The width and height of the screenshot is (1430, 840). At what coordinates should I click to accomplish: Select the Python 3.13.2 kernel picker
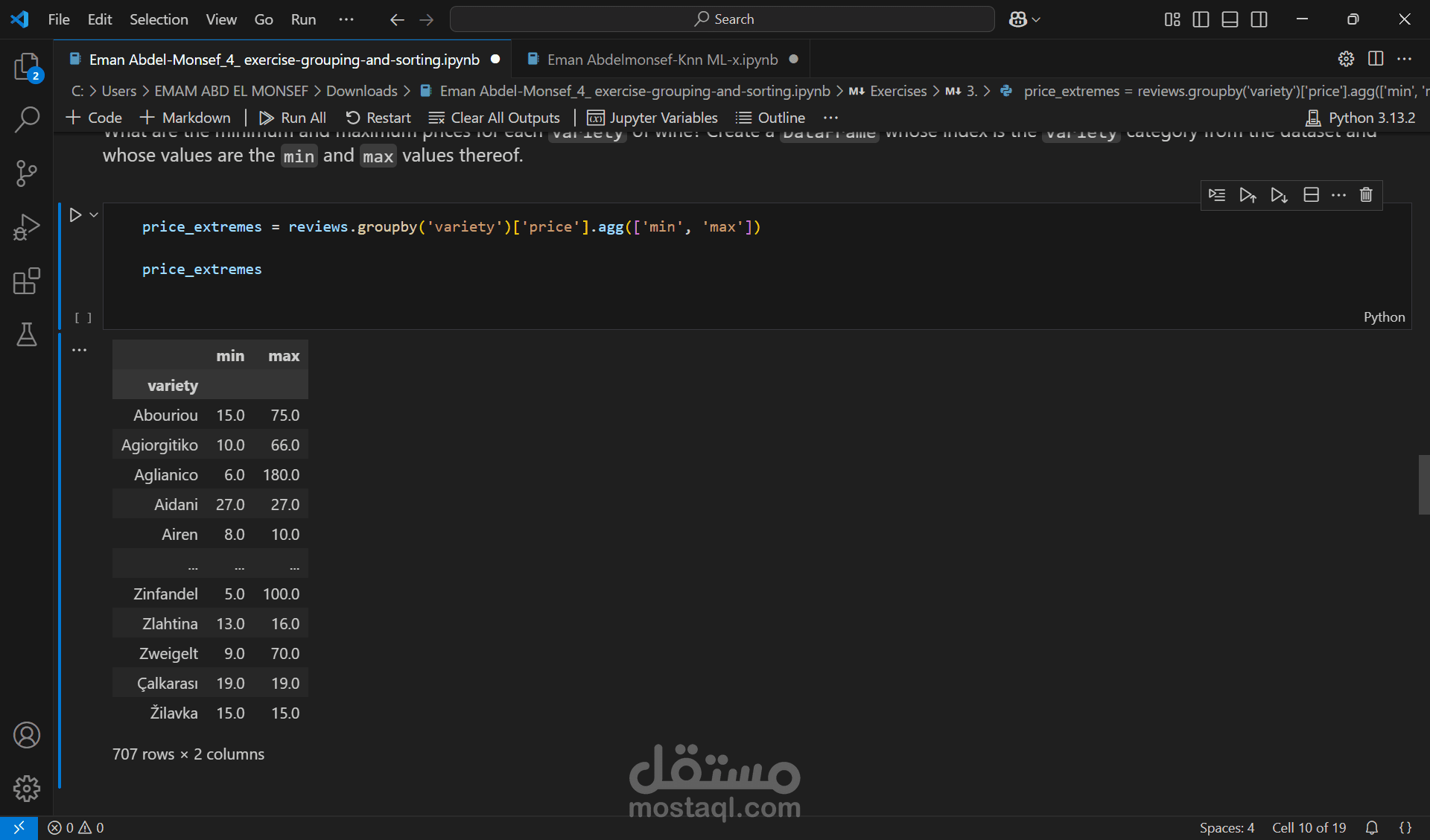click(1361, 118)
